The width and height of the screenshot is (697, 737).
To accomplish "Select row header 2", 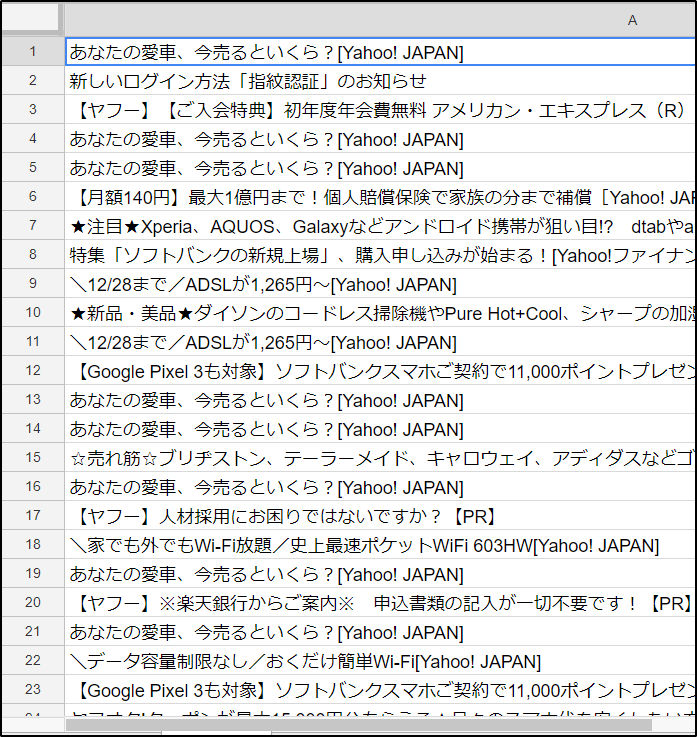I will 33,80.
